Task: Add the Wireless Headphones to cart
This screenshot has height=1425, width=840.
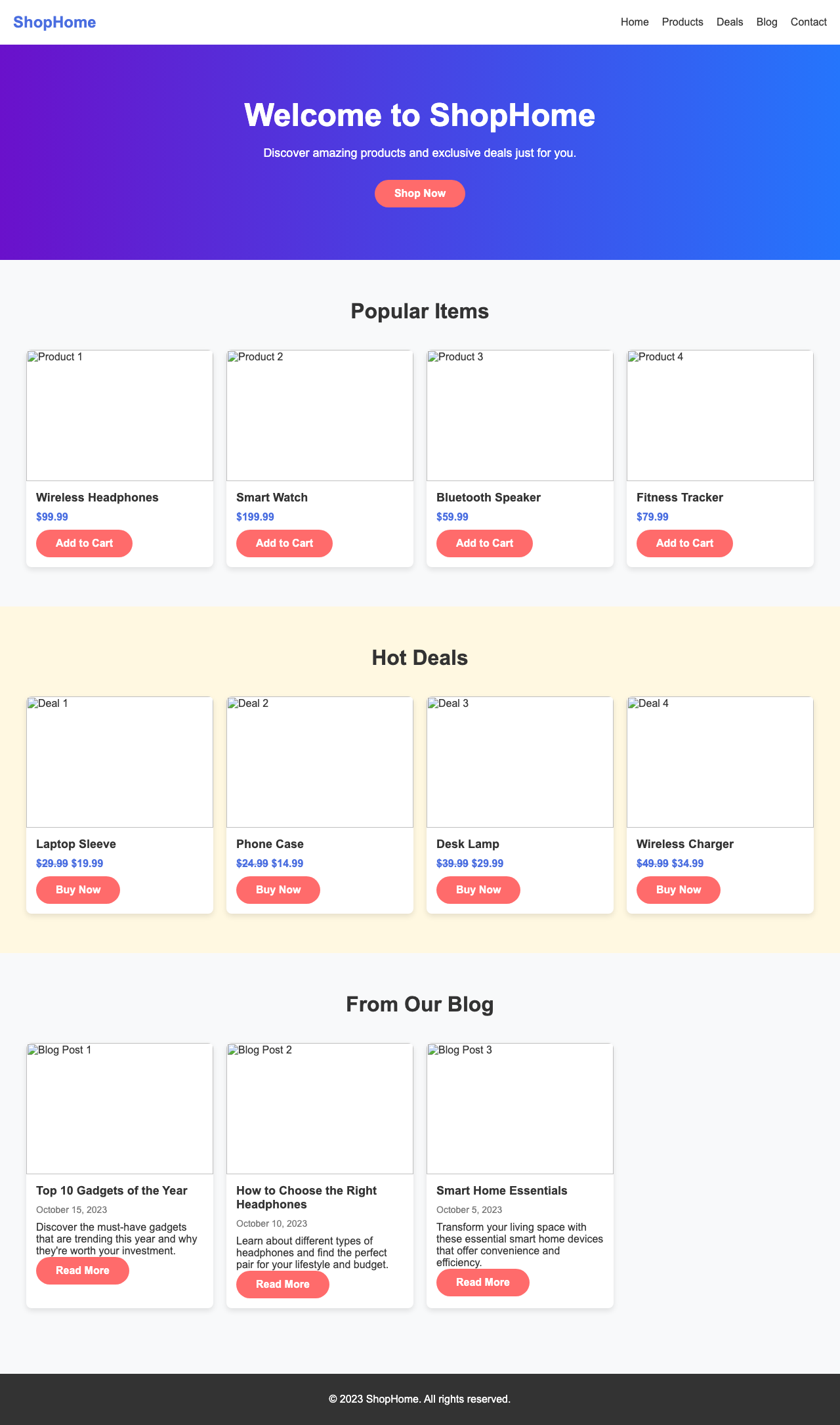Action: [x=83, y=543]
